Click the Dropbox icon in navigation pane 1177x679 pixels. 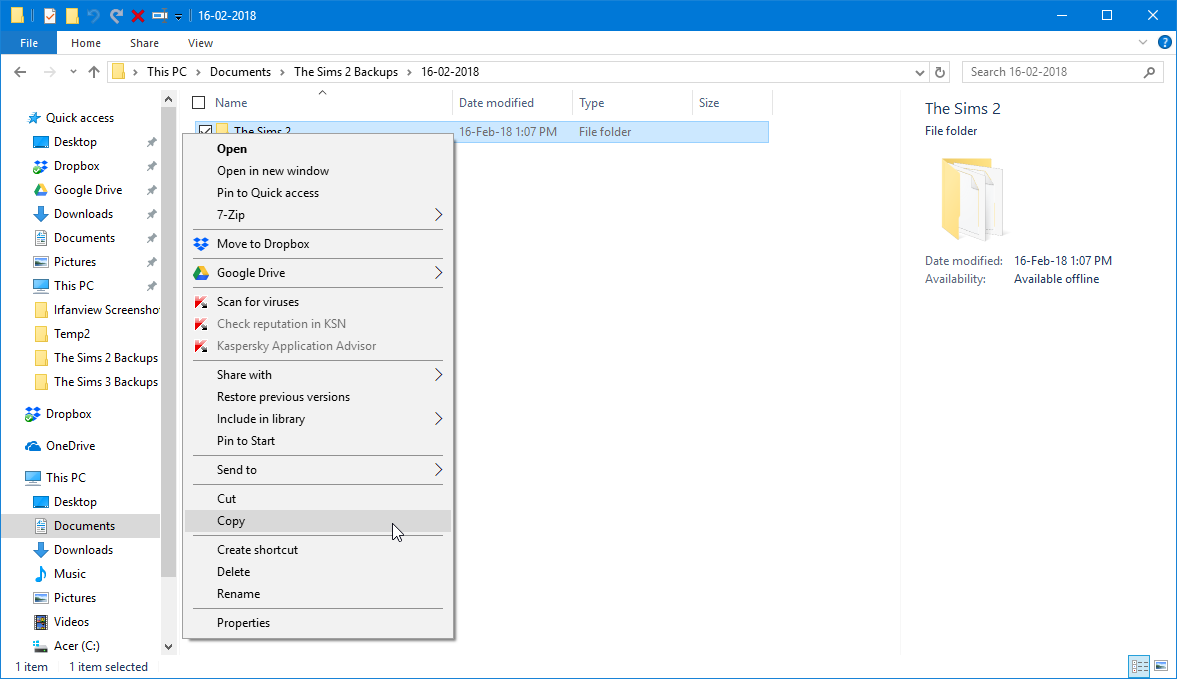pyautogui.click(x=32, y=414)
